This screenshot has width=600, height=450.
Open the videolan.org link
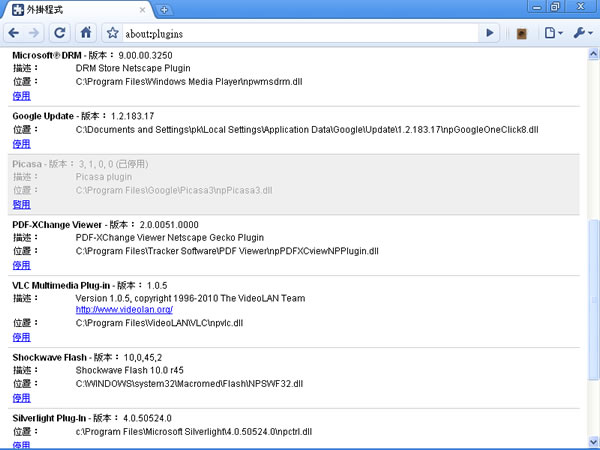(124, 310)
